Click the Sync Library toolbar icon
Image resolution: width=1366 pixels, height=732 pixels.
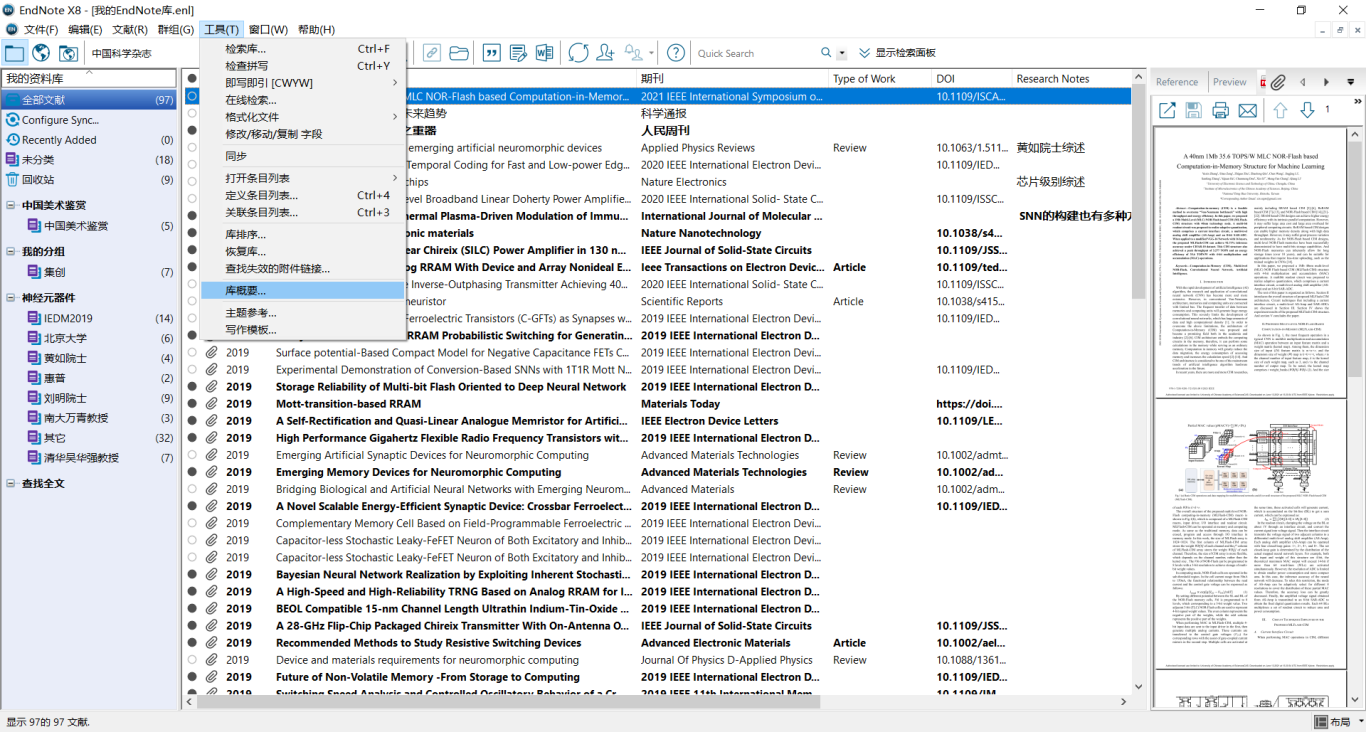point(578,53)
